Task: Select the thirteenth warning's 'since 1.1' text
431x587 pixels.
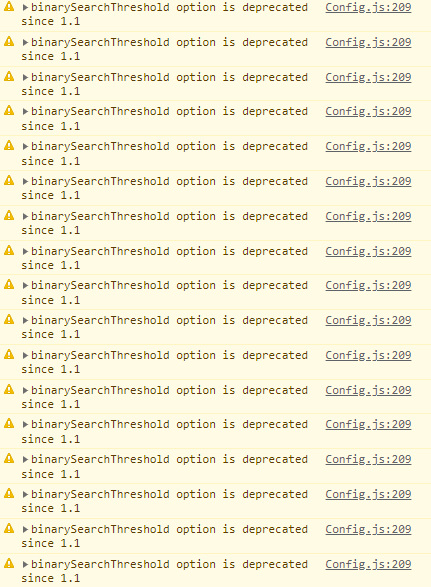Action: (51, 439)
